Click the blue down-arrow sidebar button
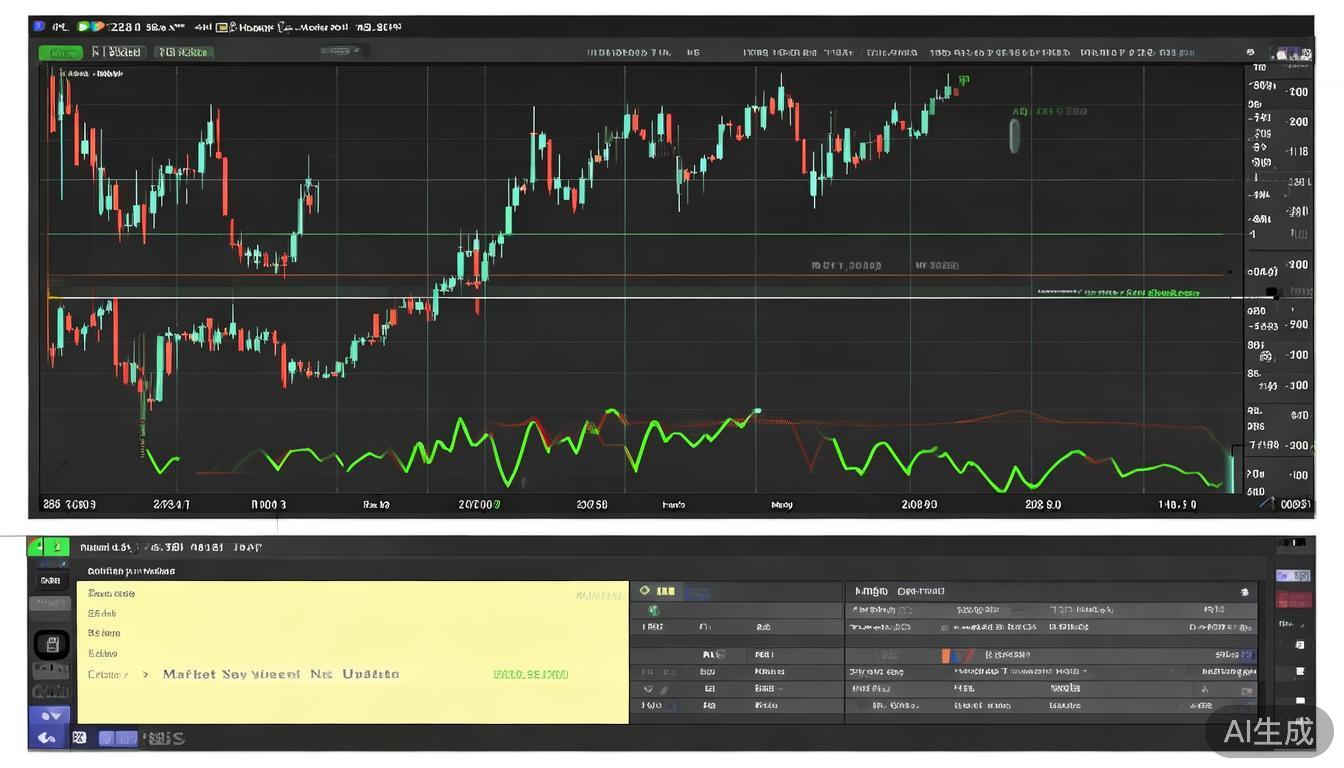Viewport: 1344px width, 768px height. pyautogui.click(x=49, y=716)
